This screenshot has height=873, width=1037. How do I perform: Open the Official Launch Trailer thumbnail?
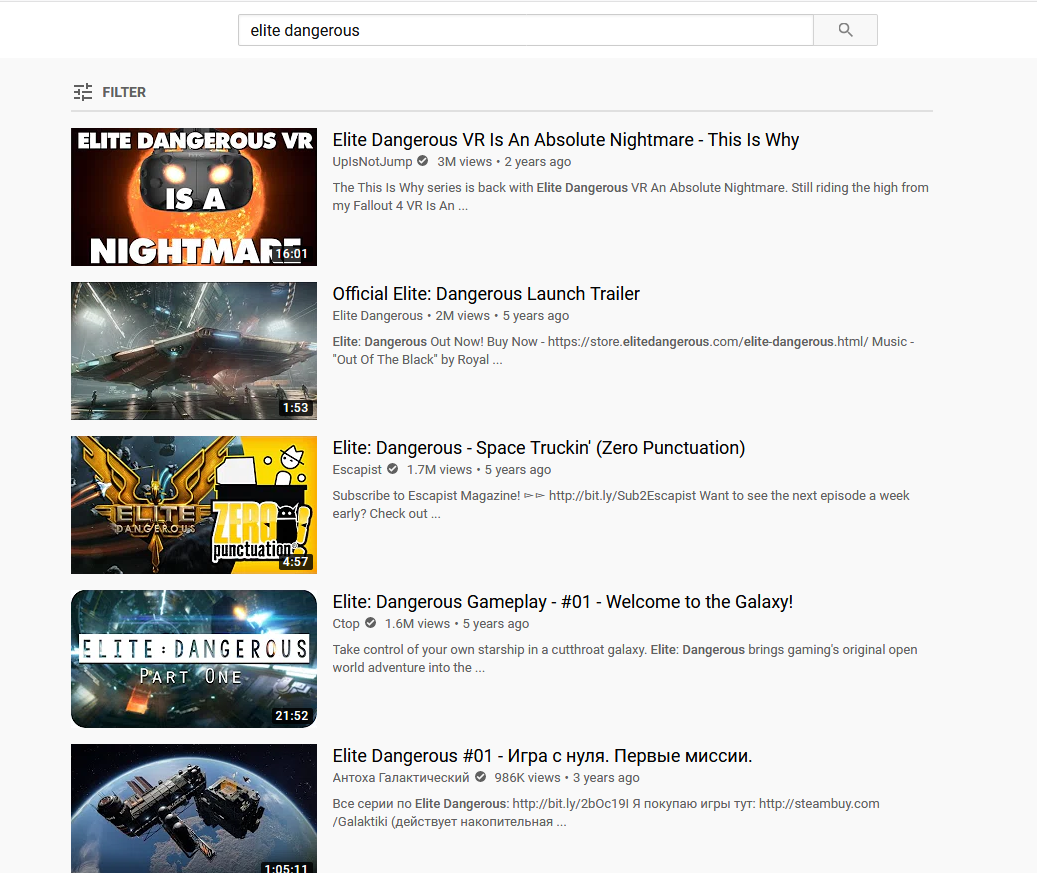click(194, 351)
